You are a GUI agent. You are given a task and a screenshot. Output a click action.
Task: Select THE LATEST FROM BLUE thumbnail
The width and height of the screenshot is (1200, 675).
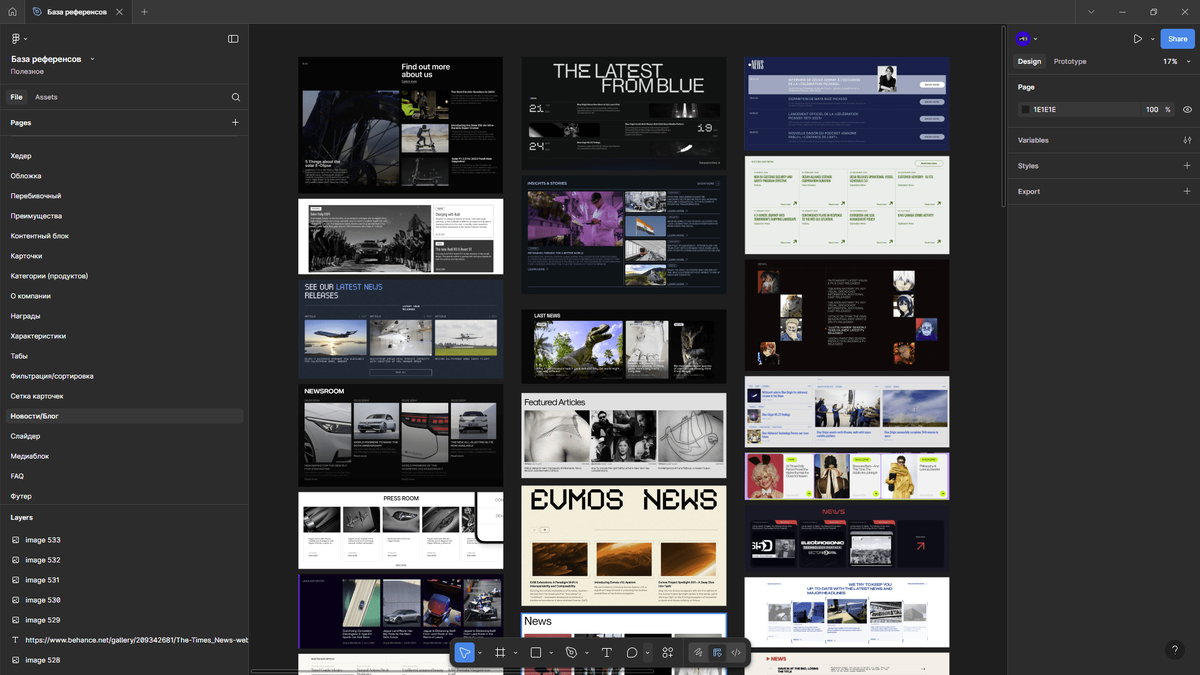pyautogui.click(x=624, y=113)
